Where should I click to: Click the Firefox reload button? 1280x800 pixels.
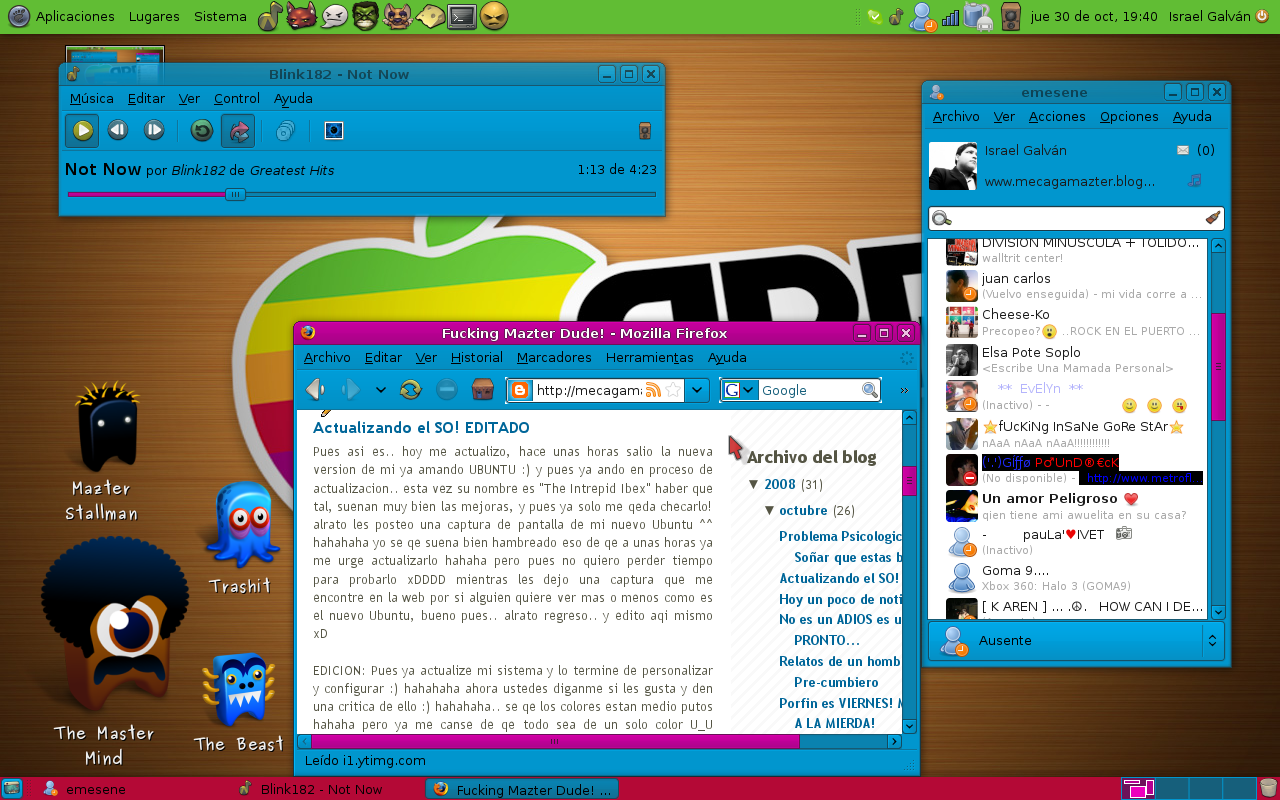coord(410,389)
